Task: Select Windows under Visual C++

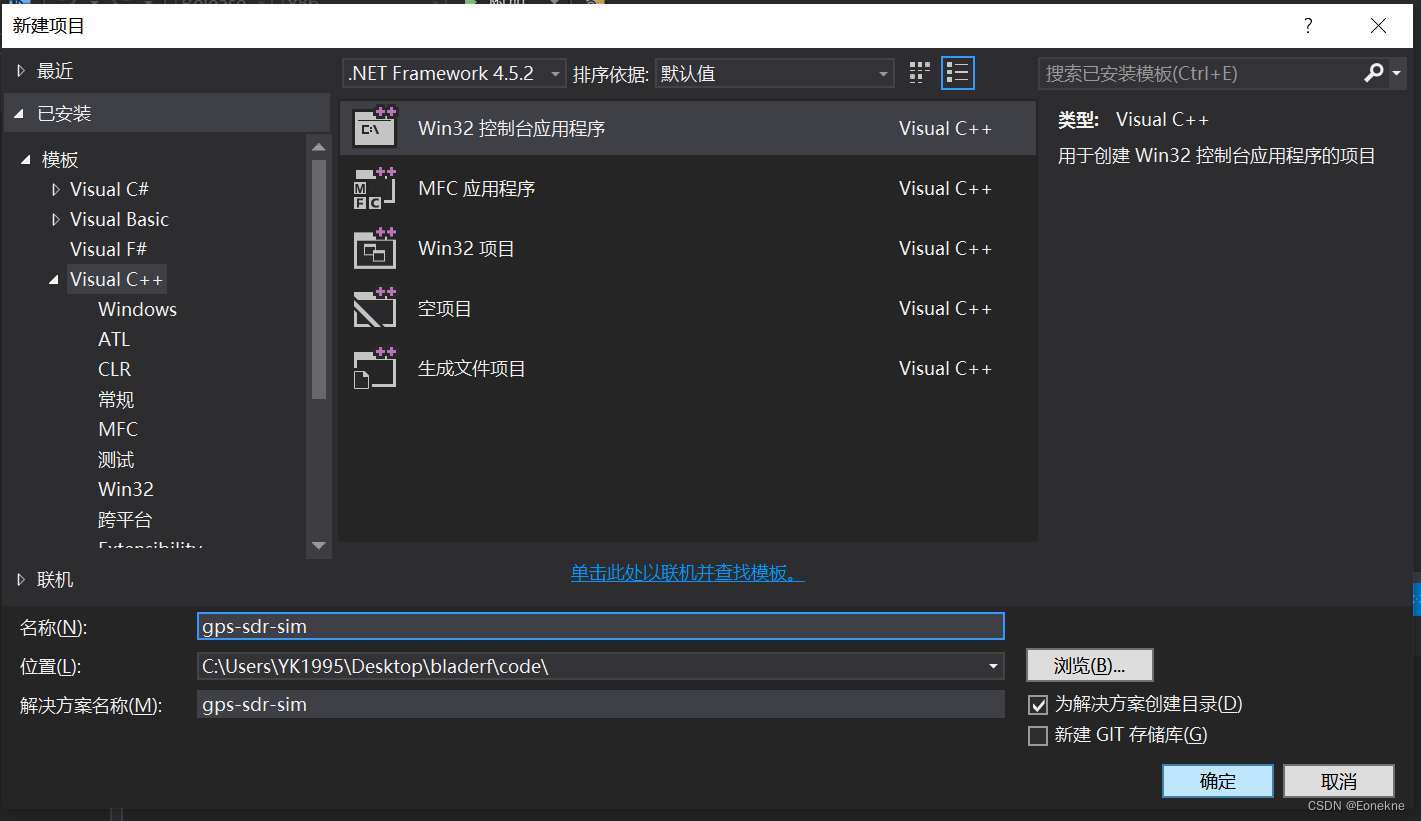Action: 137,309
